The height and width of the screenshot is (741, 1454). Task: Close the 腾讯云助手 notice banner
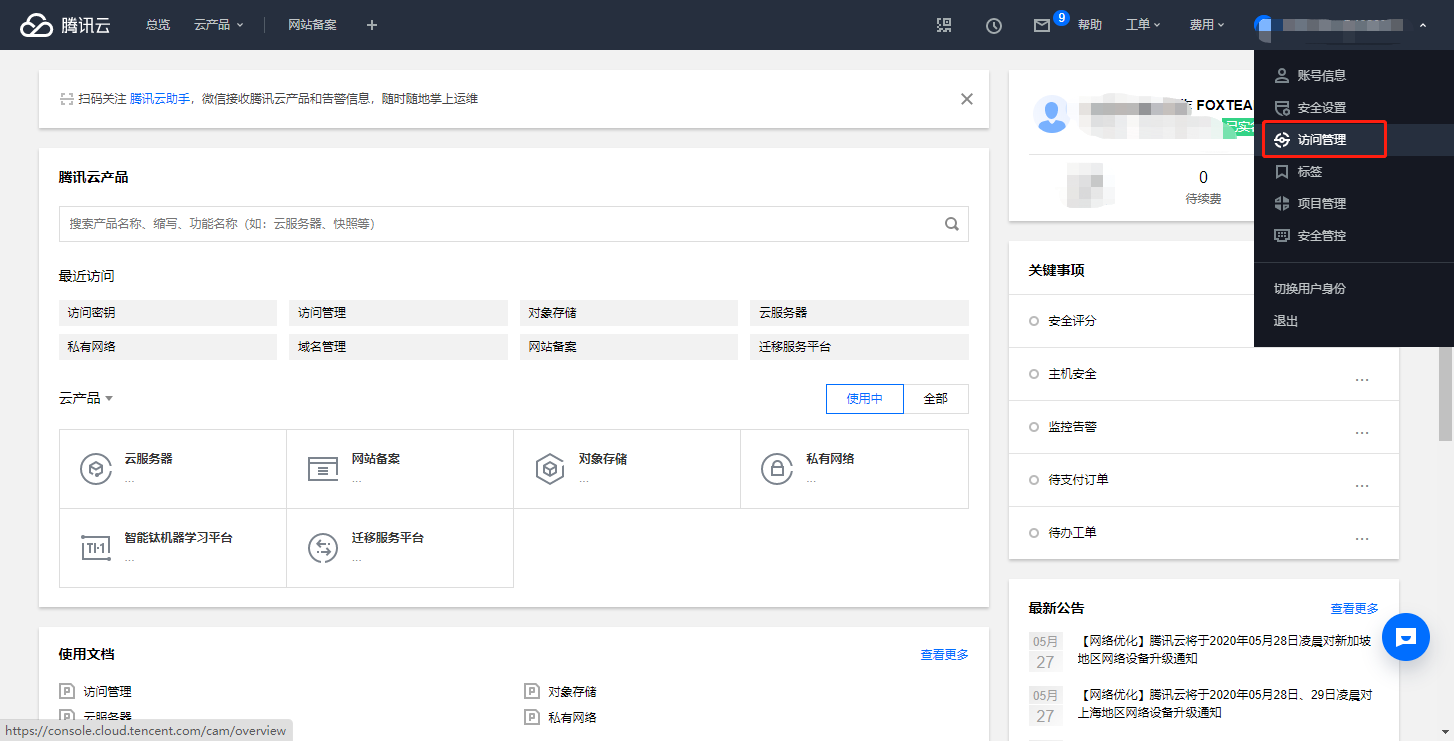(x=966, y=99)
